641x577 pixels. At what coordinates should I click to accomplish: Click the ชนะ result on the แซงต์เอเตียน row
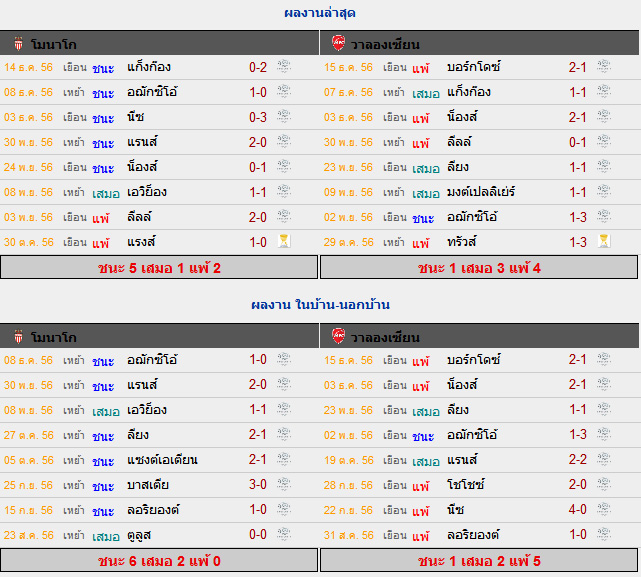(103, 461)
